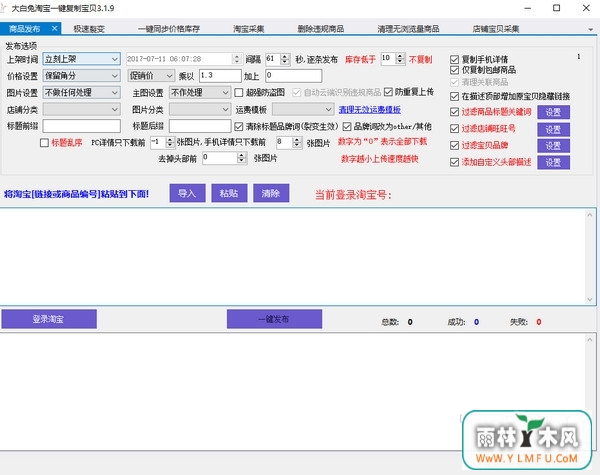The width and height of the screenshot is (600, 475).
Task: Expand the tab overflow arrow
Action: click(x=590, y=29)
